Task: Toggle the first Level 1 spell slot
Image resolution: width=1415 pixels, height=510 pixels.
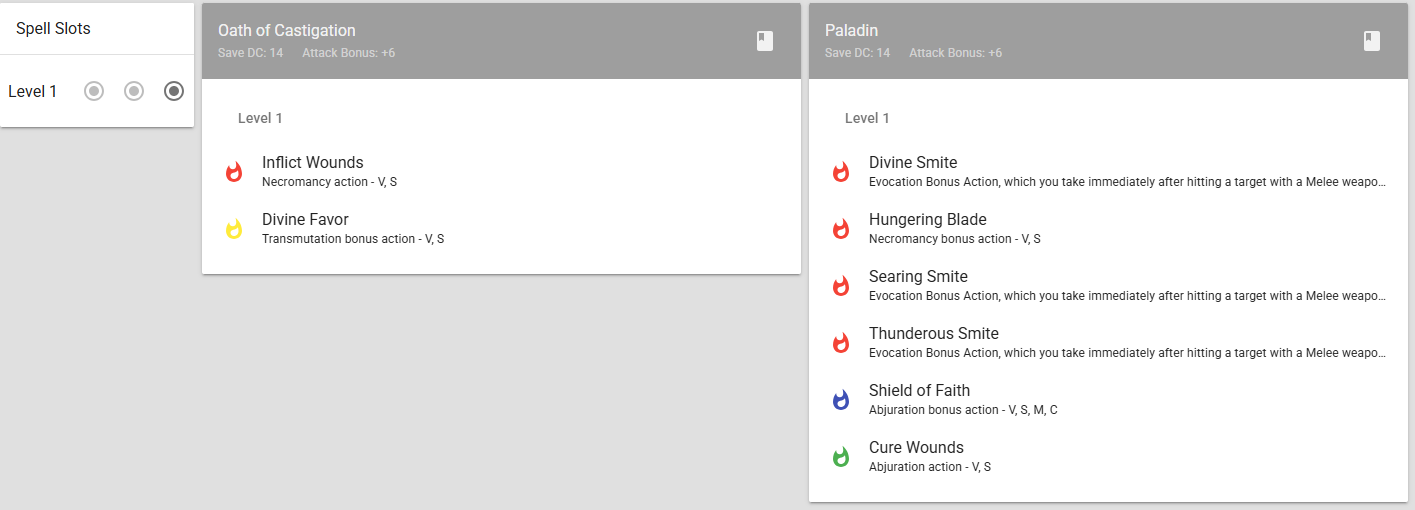Action: 94,91
